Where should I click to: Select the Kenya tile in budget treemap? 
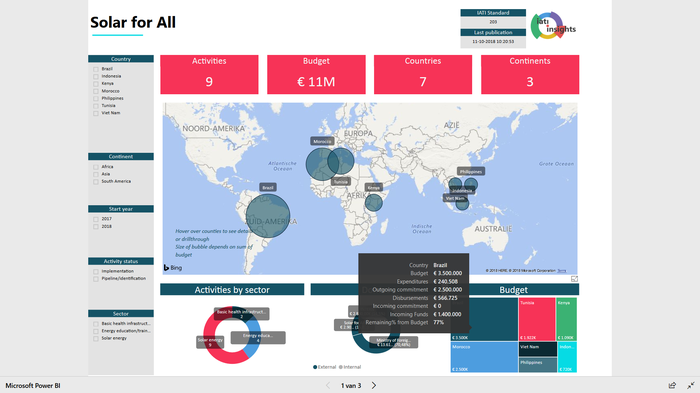tap(566, 319)
